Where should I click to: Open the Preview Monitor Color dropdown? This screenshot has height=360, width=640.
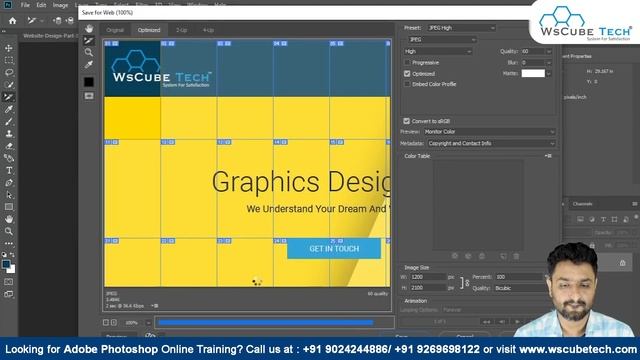[x=489, y=132]
